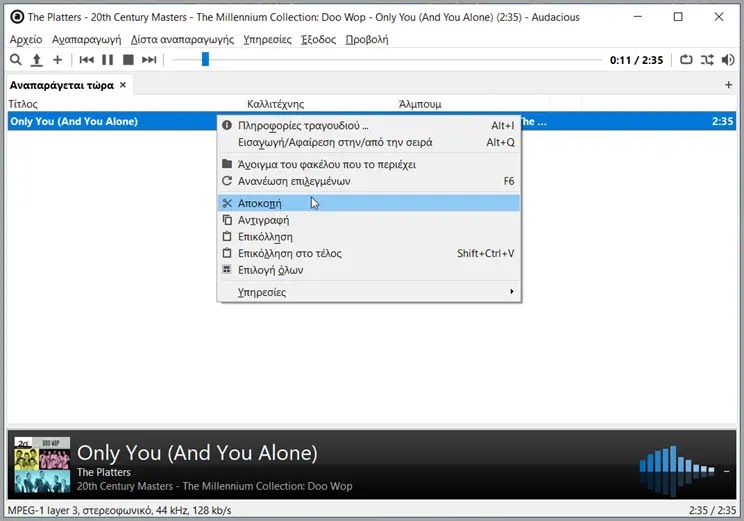The height and width of the screenshot is (521, 744).
Task: Choose Πληροφορίες τραγουδιού from context menu
Action: 369,126
